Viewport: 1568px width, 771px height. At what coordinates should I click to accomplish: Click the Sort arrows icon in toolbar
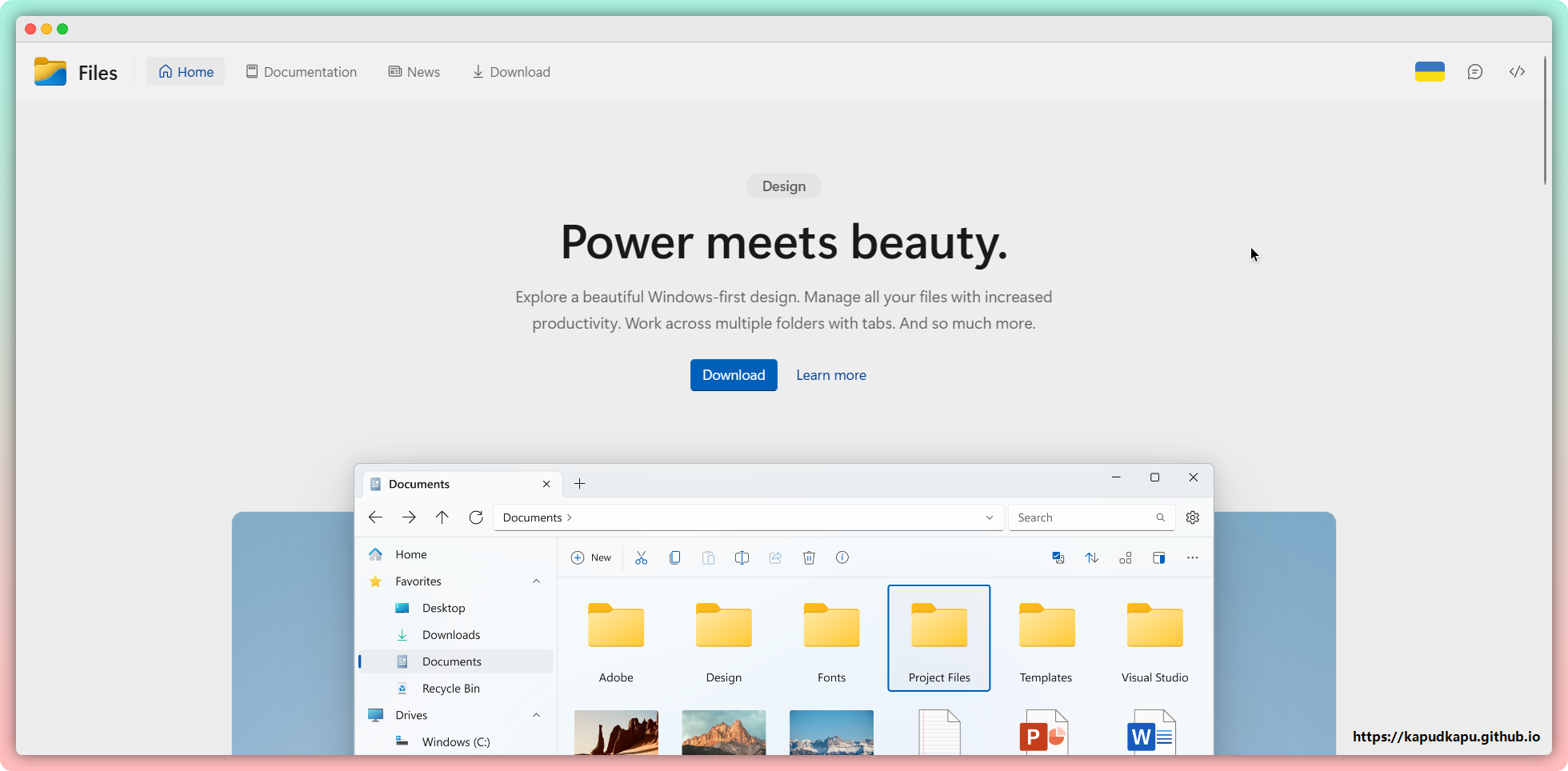coord(1091,557)
